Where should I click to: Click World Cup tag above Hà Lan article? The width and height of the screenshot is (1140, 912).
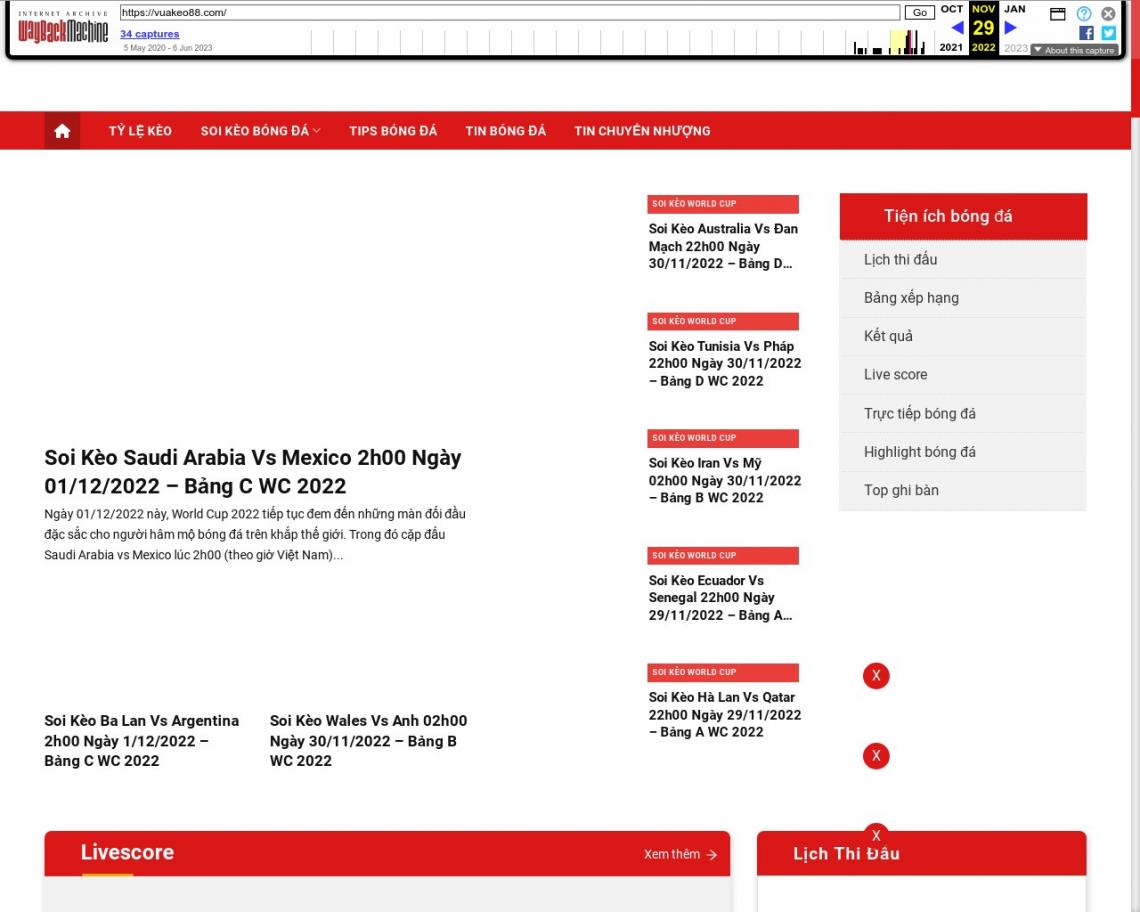coord(723,672)
